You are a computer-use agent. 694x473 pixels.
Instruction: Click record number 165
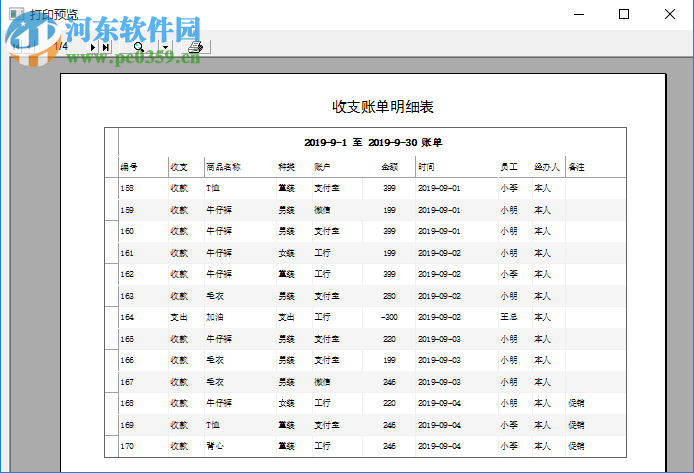pos(127,339)
